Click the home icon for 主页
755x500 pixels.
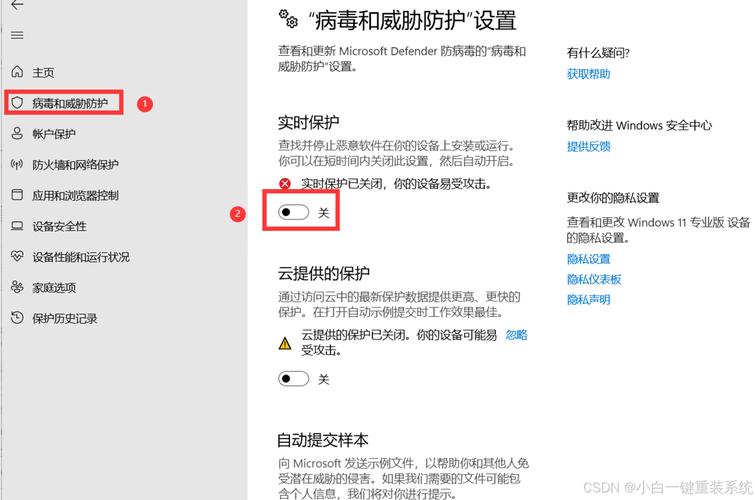click(x=17, y=72)
